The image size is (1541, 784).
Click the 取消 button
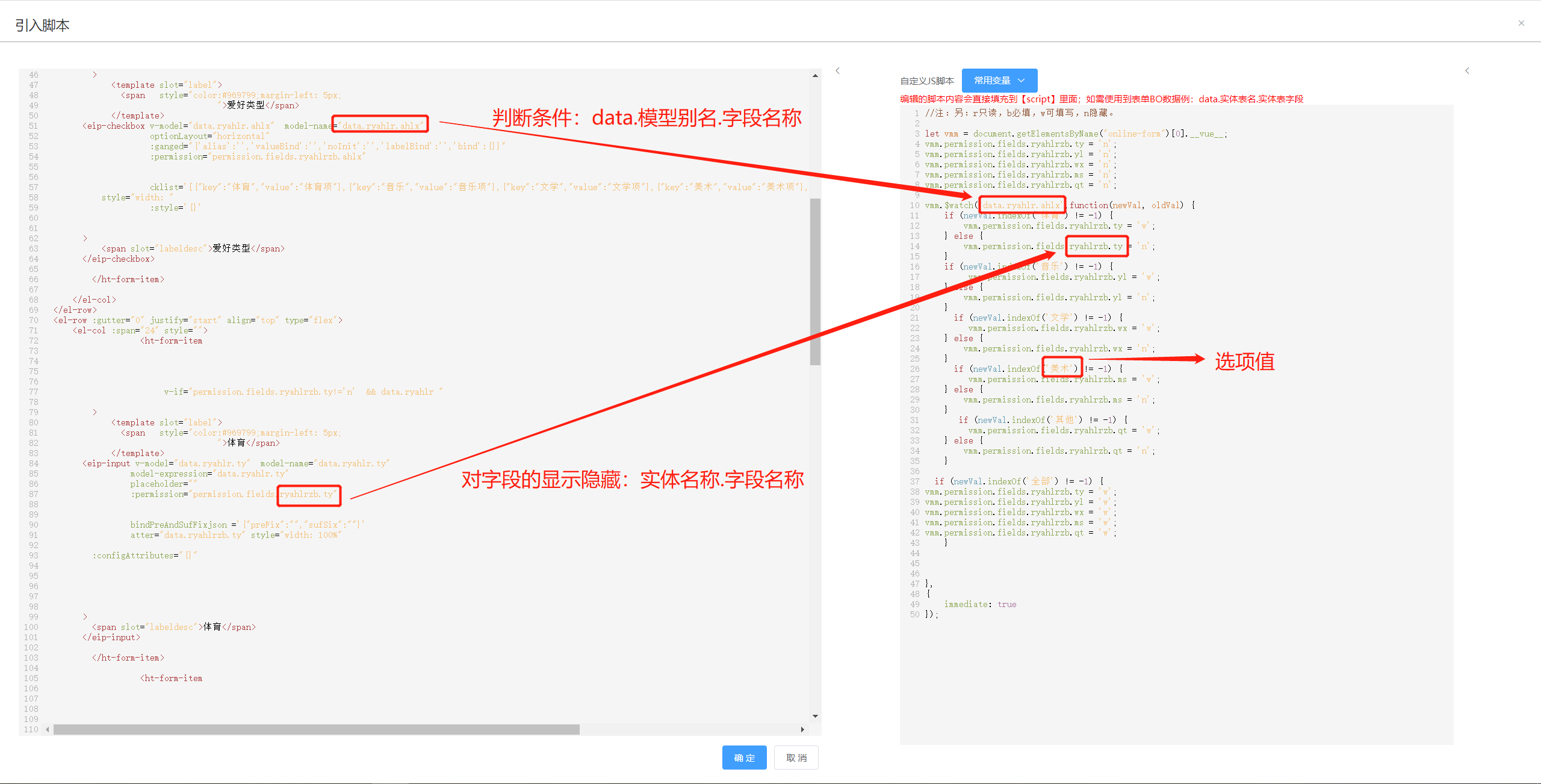click(x=796, y=758)
